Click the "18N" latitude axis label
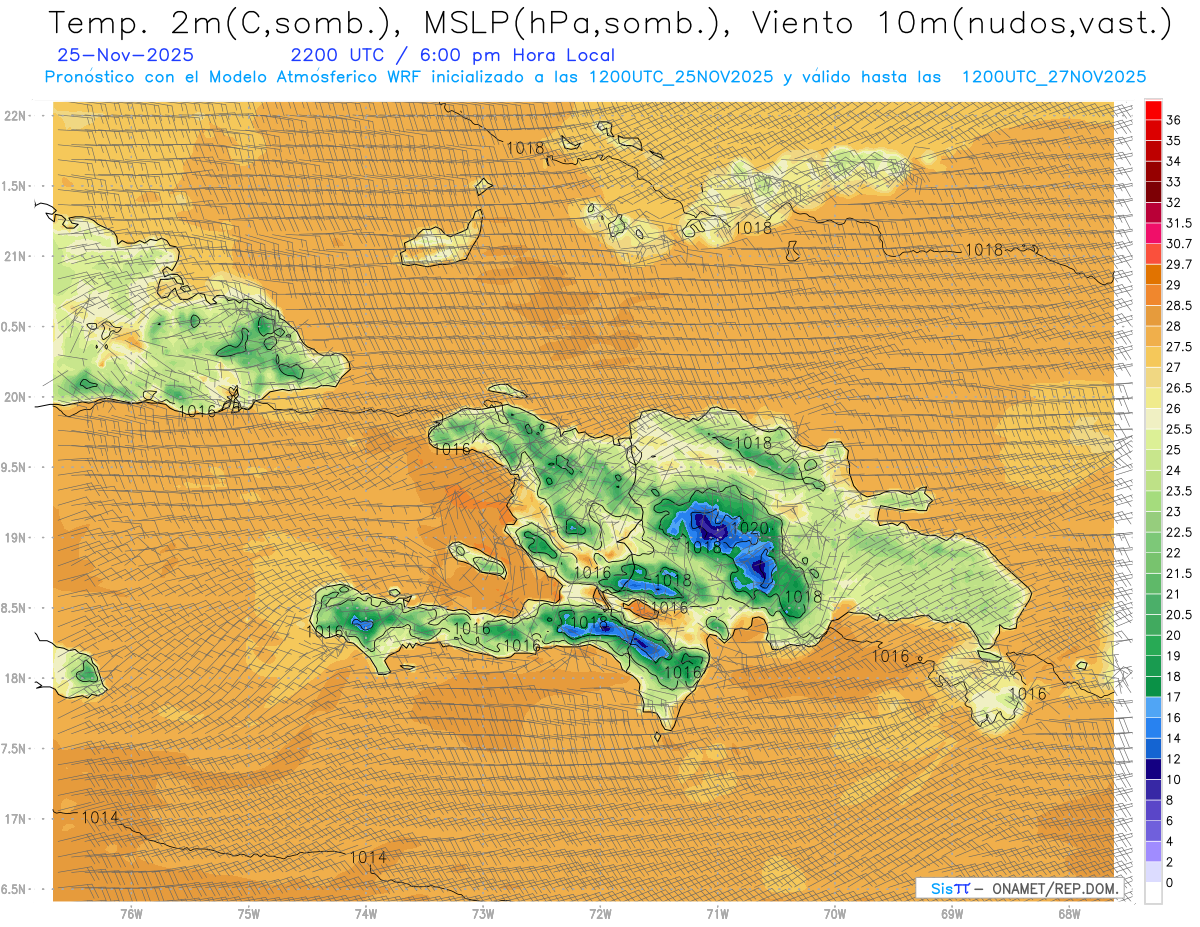Viewport: 1200px width, 927px height. (16, 679)
